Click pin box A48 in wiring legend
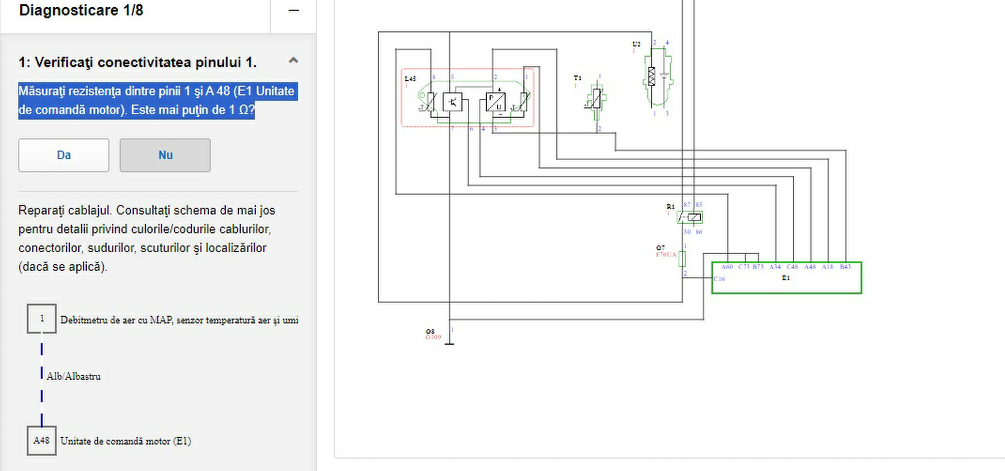1005x471 pixels. tap(42, 440)
